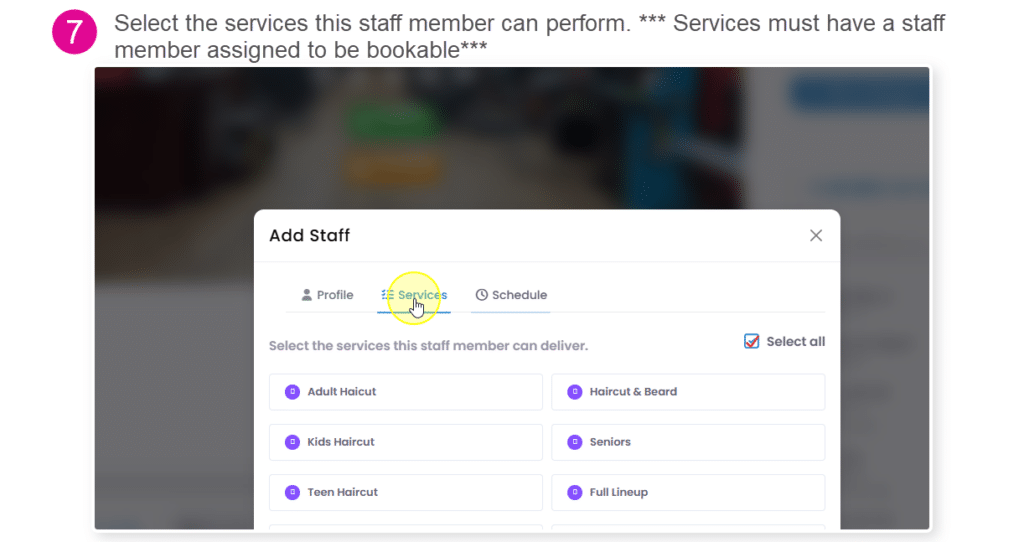This screenshot has height=542, width=1024.
Task: Select the Seniors service card
Action: (x=688, y=442)
